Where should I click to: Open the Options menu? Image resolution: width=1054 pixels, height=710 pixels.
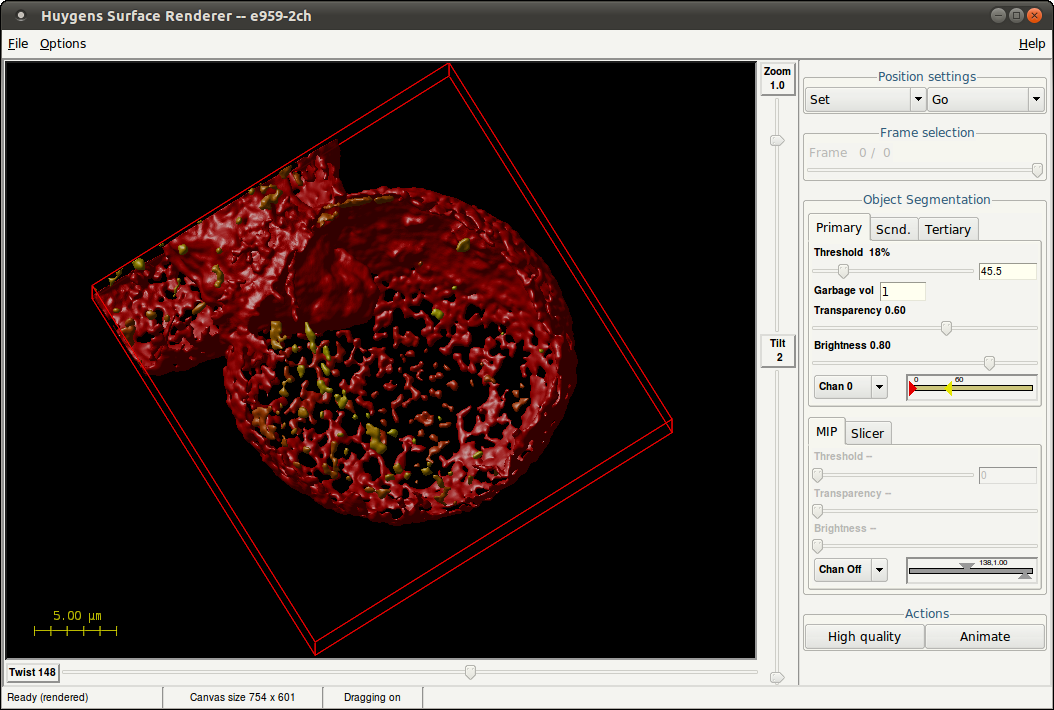coord(63,43)
